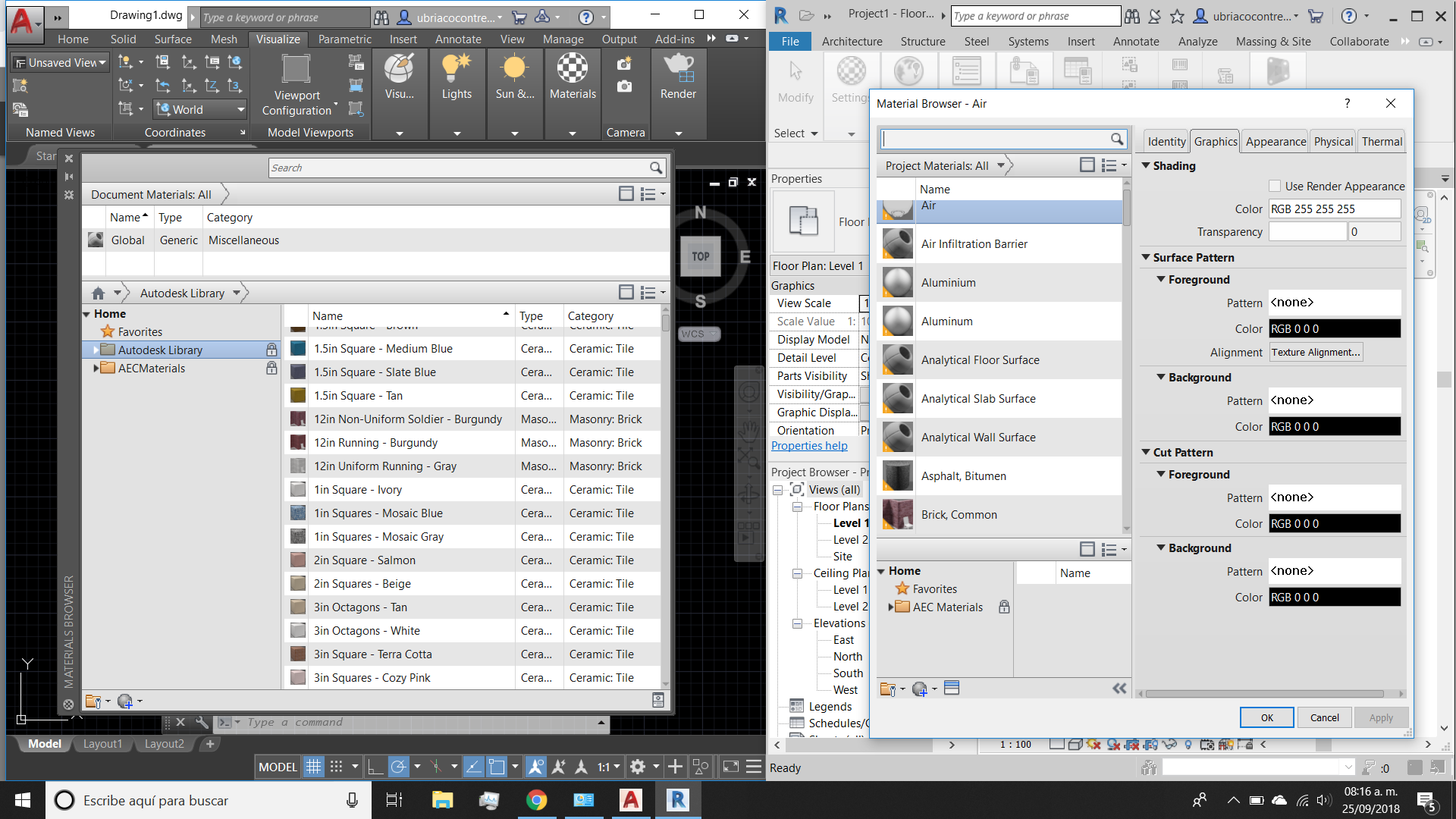Click the Autodesk Library home icon
Viewport: 1456px width, 819px height.
tap(98, 293)
